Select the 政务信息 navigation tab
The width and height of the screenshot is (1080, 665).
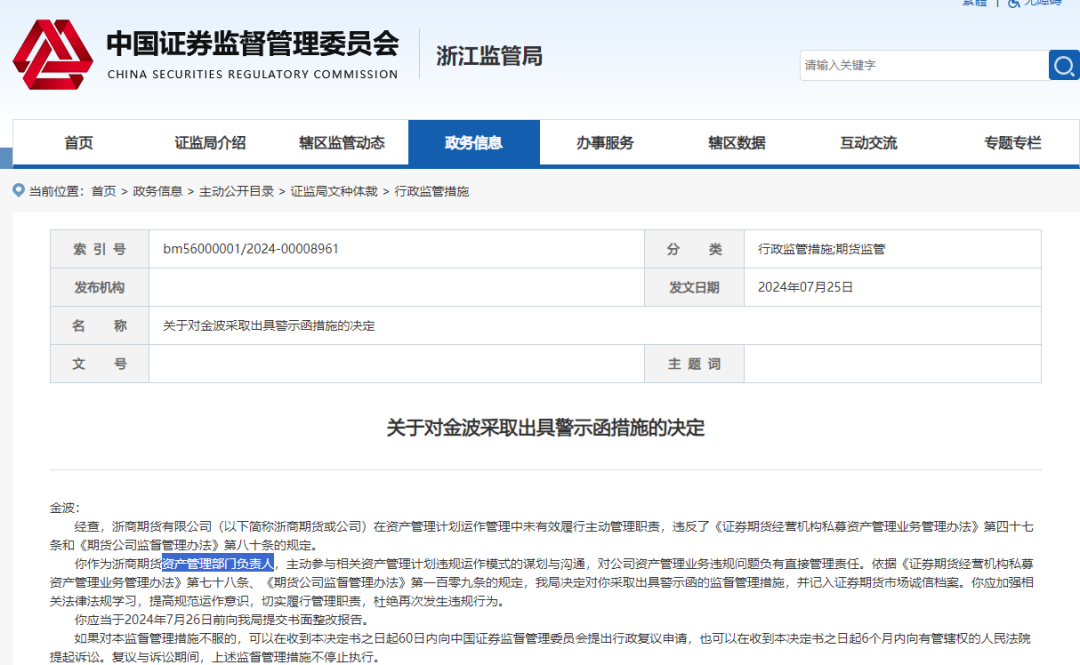coord(473,143)
